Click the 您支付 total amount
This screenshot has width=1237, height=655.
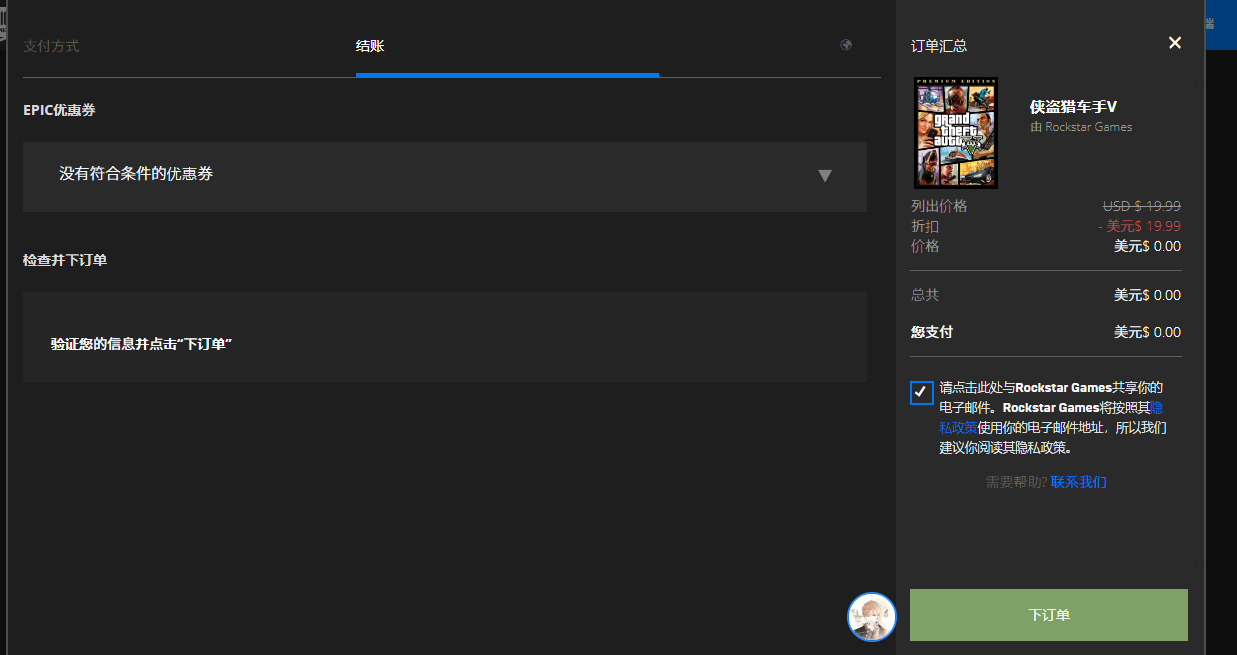[x=1147, y=332]
